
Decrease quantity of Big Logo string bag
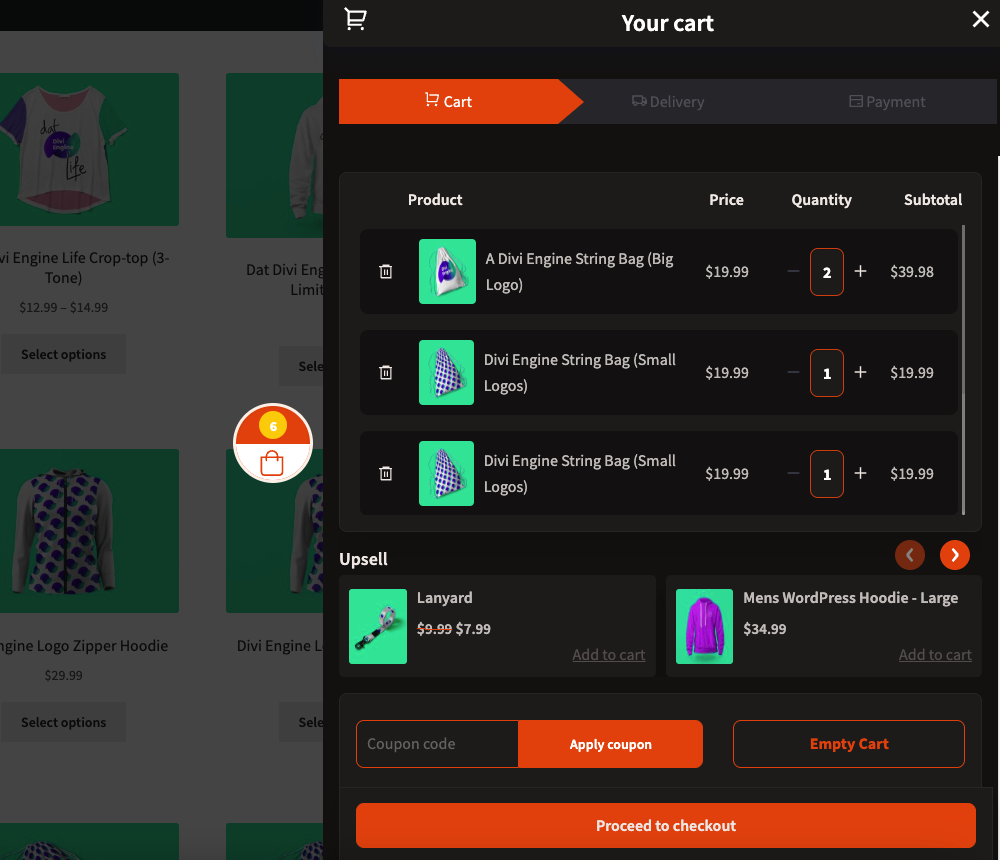pos(793,271)
